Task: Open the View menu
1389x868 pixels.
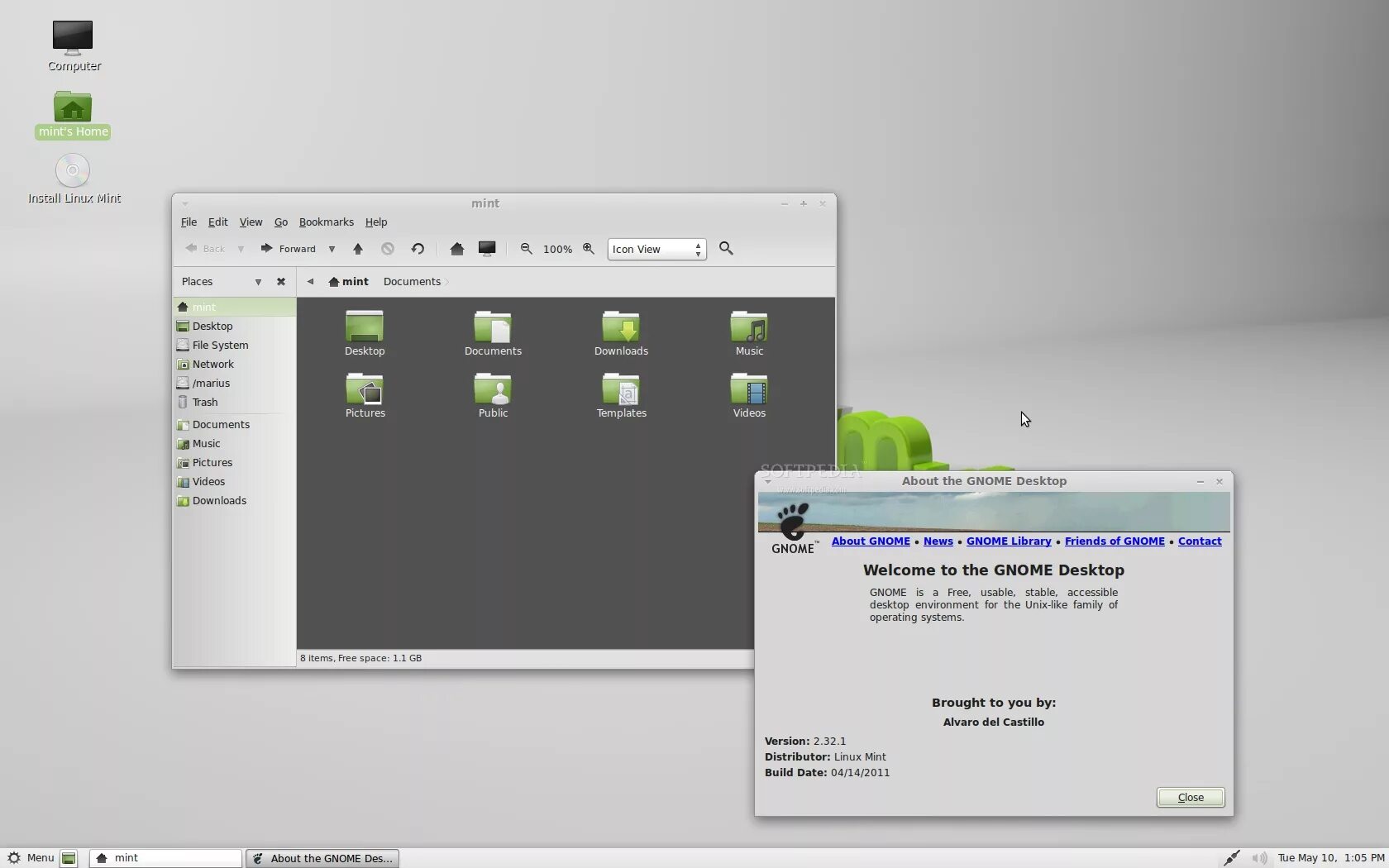Action: point(251,222)
